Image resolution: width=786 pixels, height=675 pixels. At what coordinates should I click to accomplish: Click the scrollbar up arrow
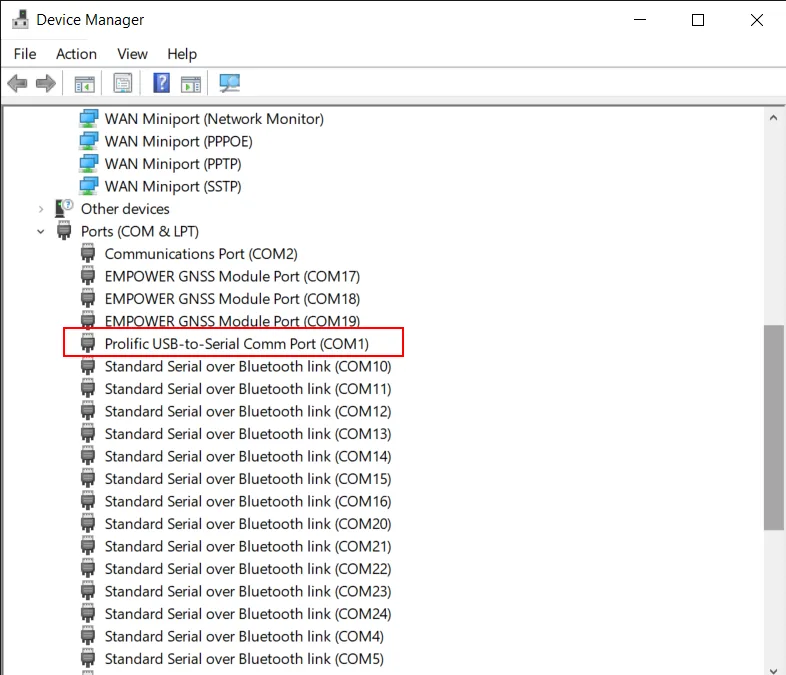coord(773,118)
